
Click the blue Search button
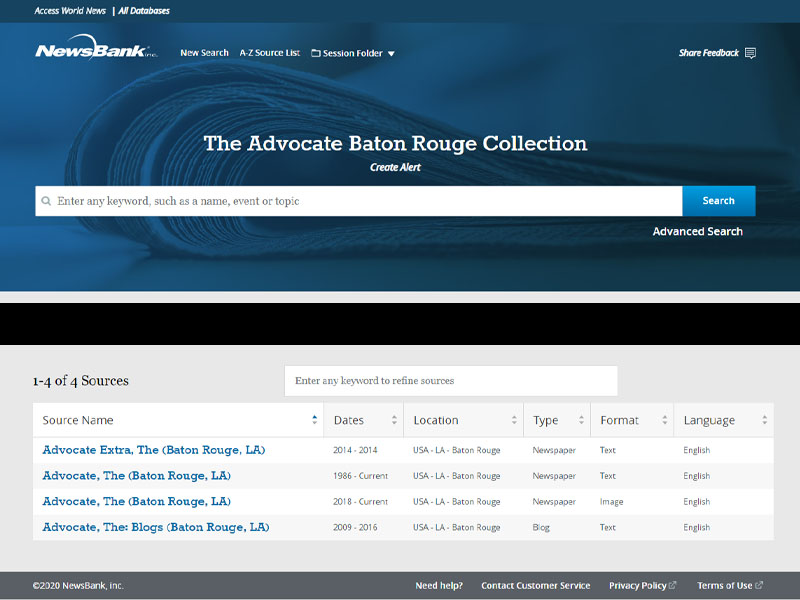tap(719, 201)
